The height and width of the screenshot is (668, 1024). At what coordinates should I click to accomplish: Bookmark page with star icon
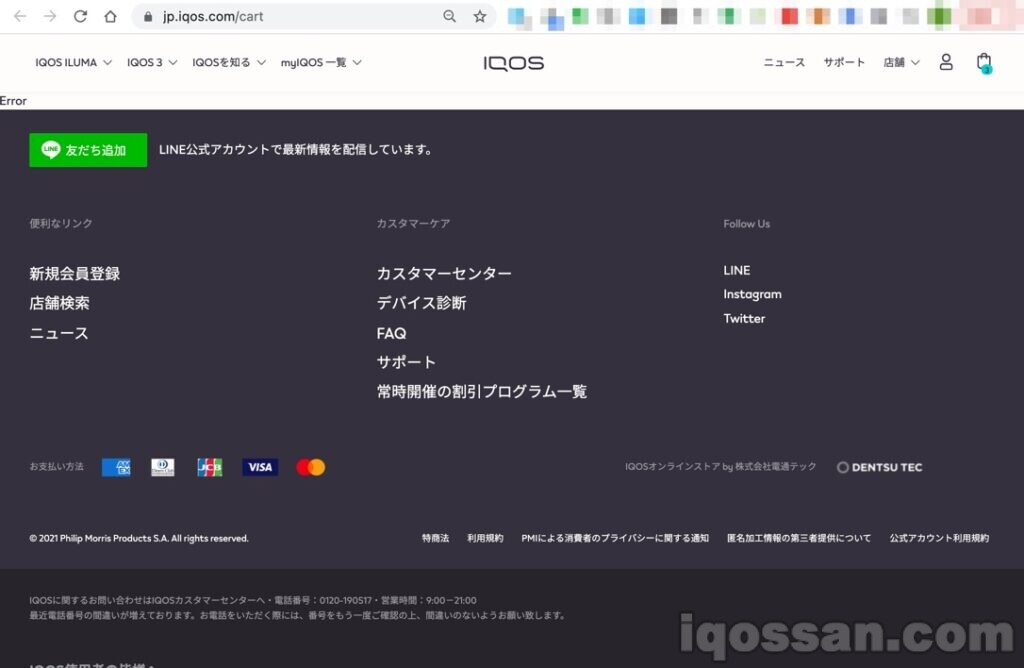tap(480, 16)
